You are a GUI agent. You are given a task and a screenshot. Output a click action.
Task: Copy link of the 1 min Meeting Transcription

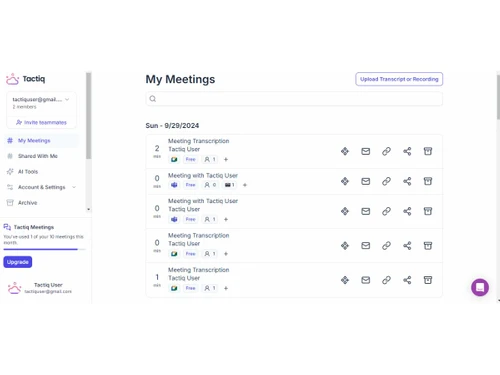386,280
